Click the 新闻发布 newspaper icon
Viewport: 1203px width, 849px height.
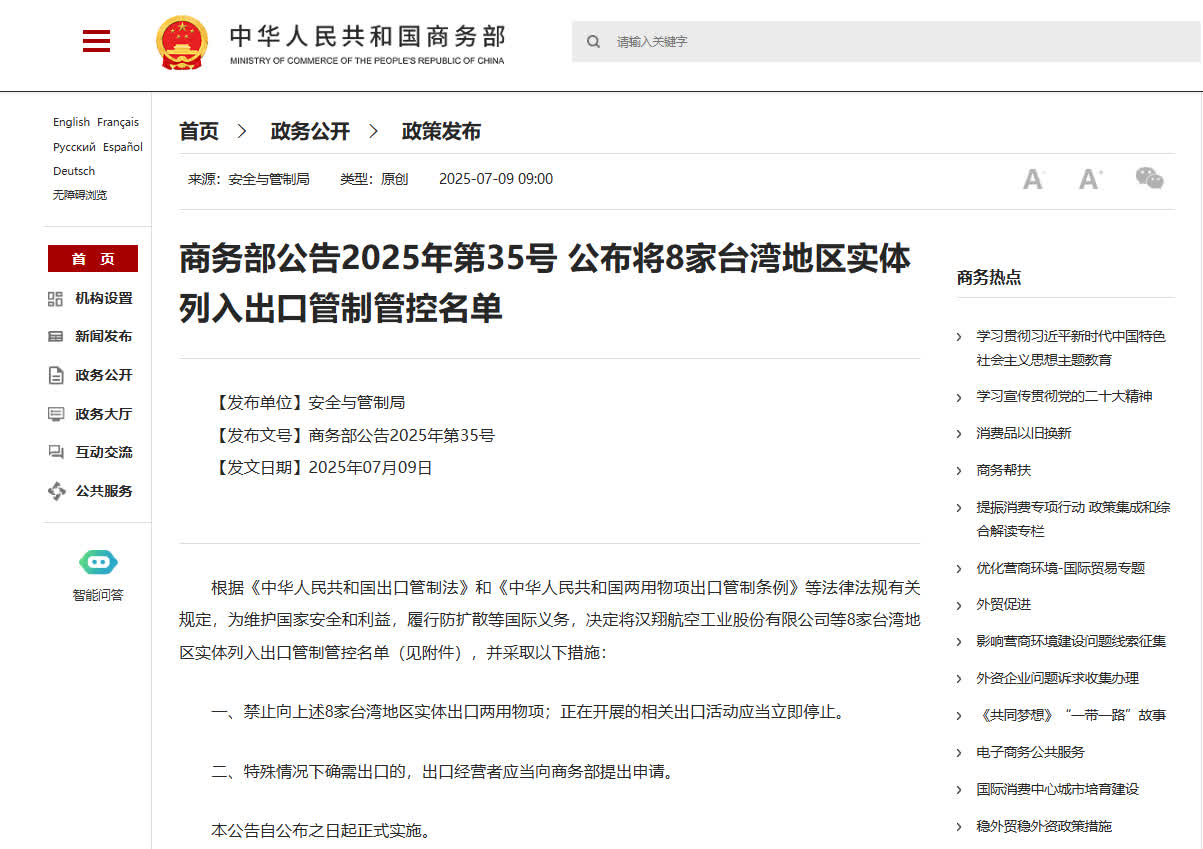click(56, 337)
